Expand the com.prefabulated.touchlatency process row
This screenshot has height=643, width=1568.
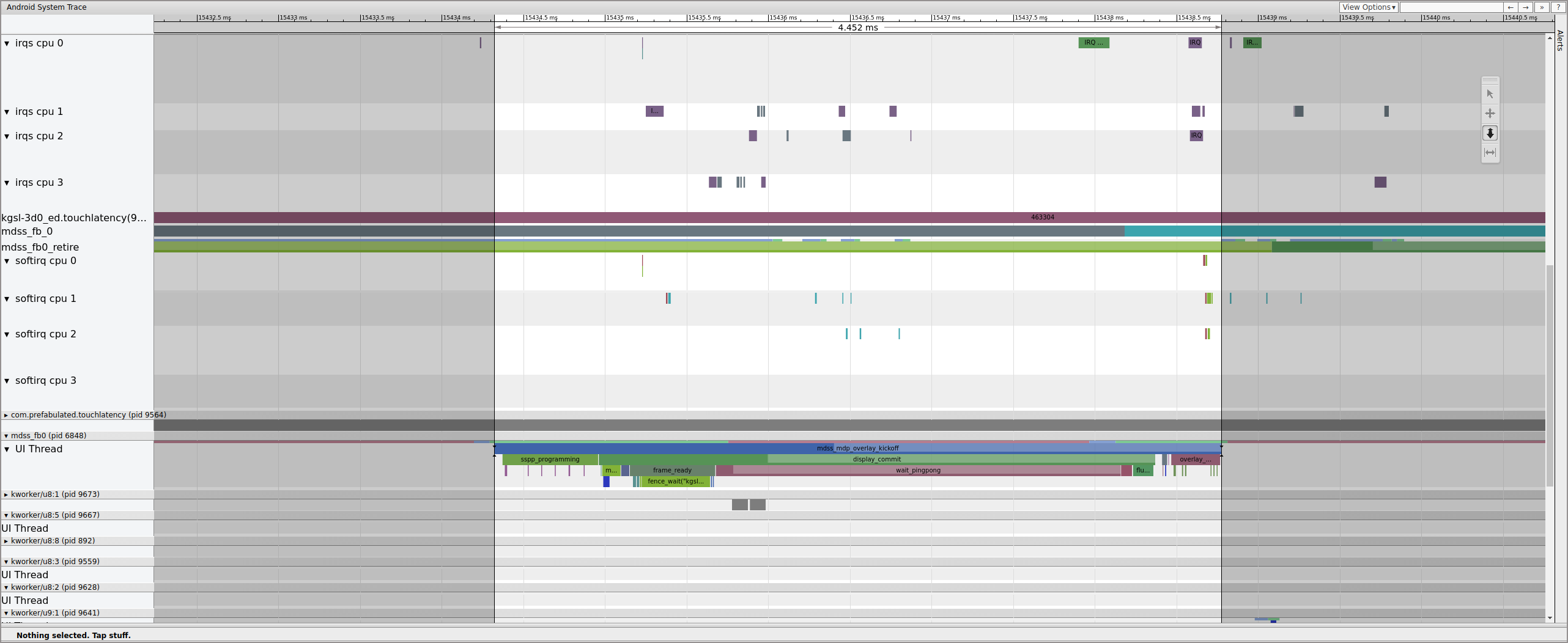click(x=5, y=414)
